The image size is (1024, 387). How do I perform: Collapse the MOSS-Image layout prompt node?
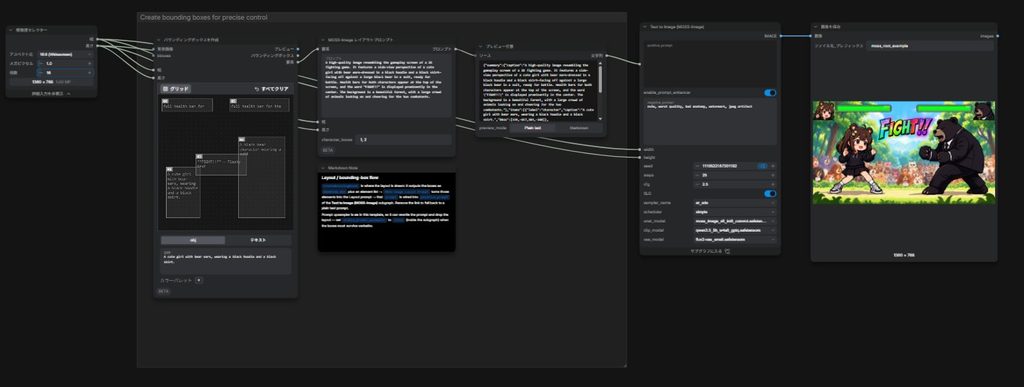322,40
